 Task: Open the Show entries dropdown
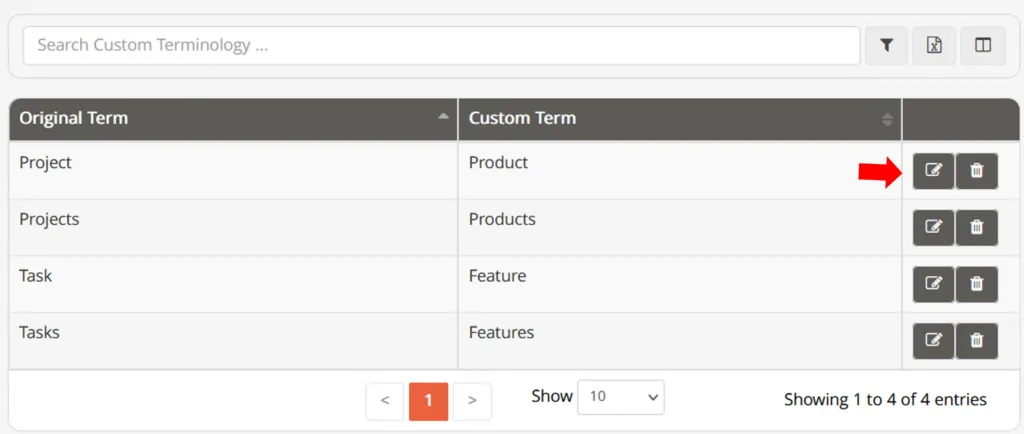(620, 397)
